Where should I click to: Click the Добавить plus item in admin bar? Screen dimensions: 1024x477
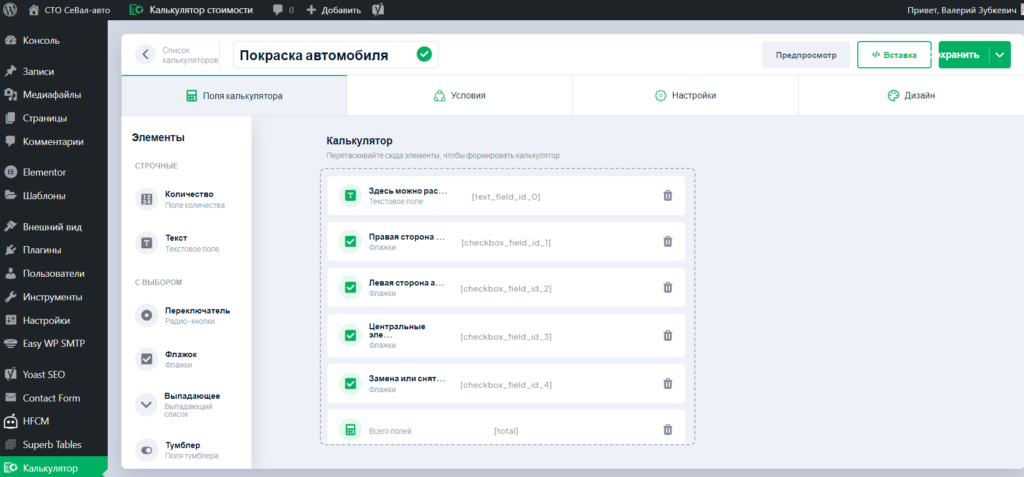[x=333, y=10]
